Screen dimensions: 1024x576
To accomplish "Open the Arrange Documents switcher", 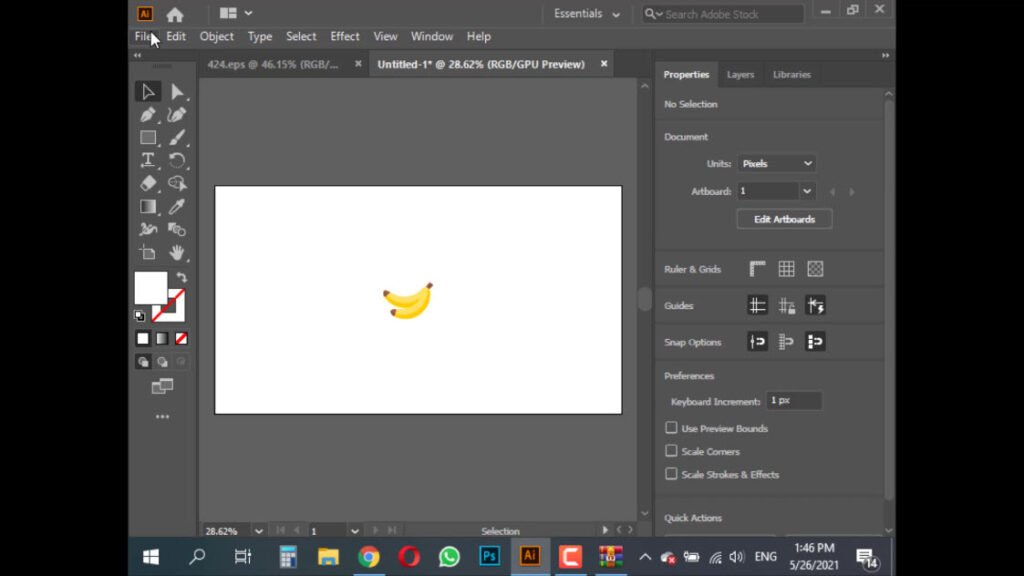I will click(x=236, y=13).
